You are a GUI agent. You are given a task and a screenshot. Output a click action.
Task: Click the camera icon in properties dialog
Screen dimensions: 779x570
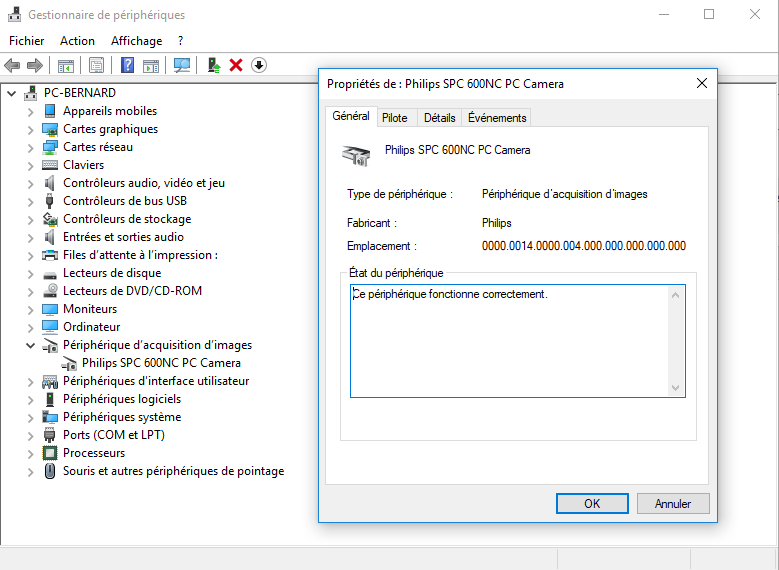(x=356, y=156)
